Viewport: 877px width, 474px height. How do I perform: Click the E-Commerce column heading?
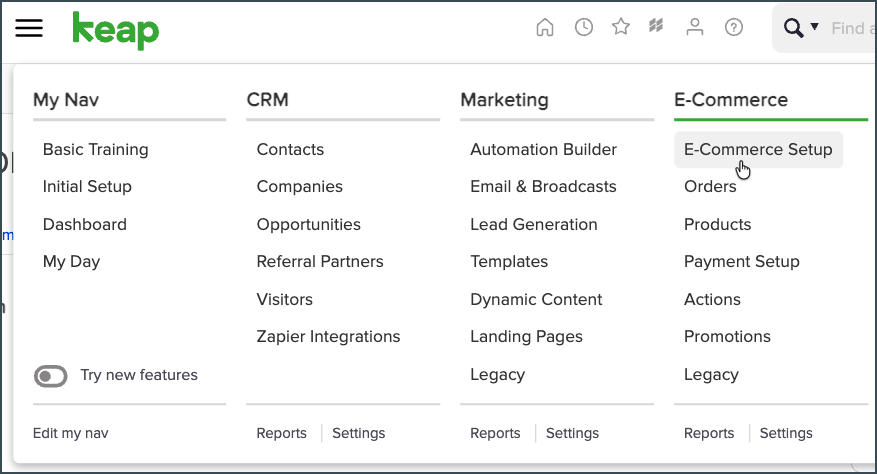coord(731,100)
